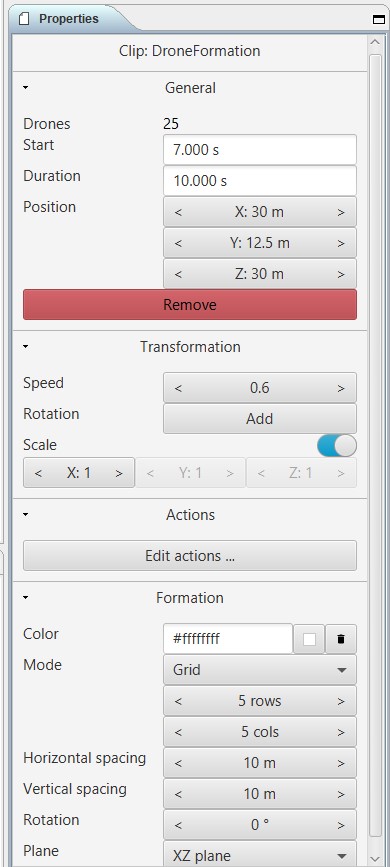390x867 pixels.
Task: Click the Edit actions button
Action: [190, 556]
